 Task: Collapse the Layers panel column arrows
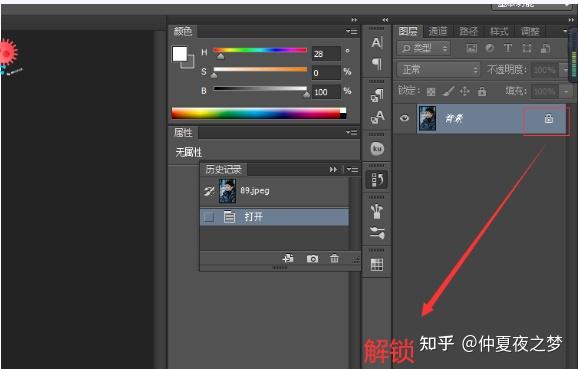tap(571, 20)
